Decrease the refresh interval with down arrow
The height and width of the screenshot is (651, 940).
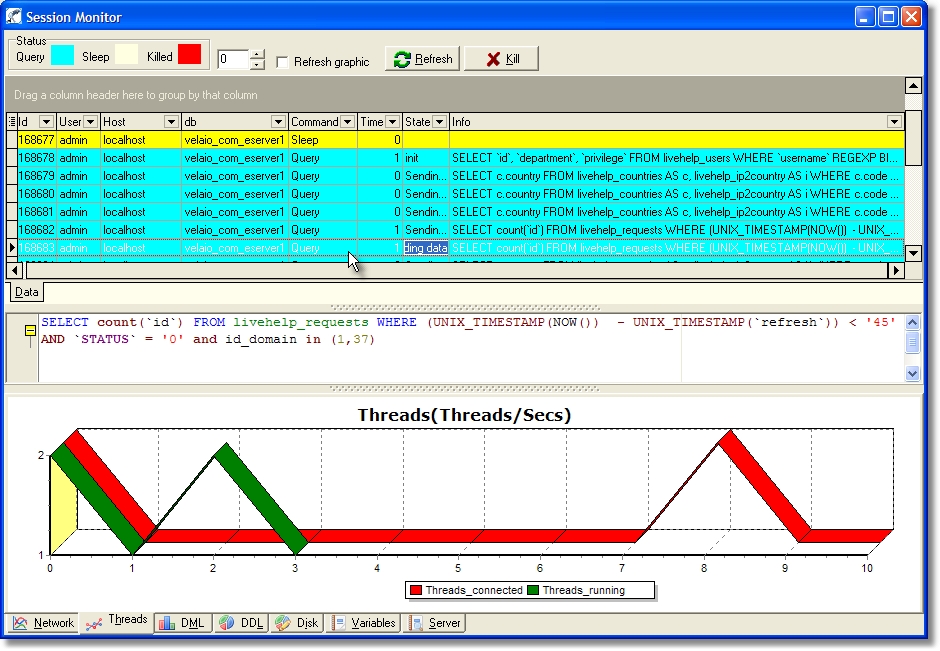pyautogui.click(x=257, y=64)
